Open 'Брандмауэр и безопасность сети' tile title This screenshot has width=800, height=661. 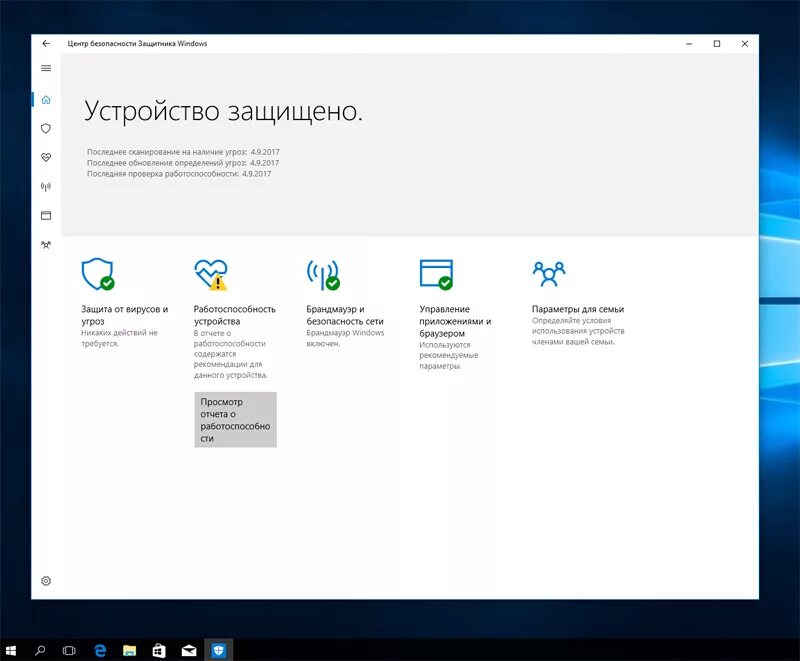pos(345,315)
